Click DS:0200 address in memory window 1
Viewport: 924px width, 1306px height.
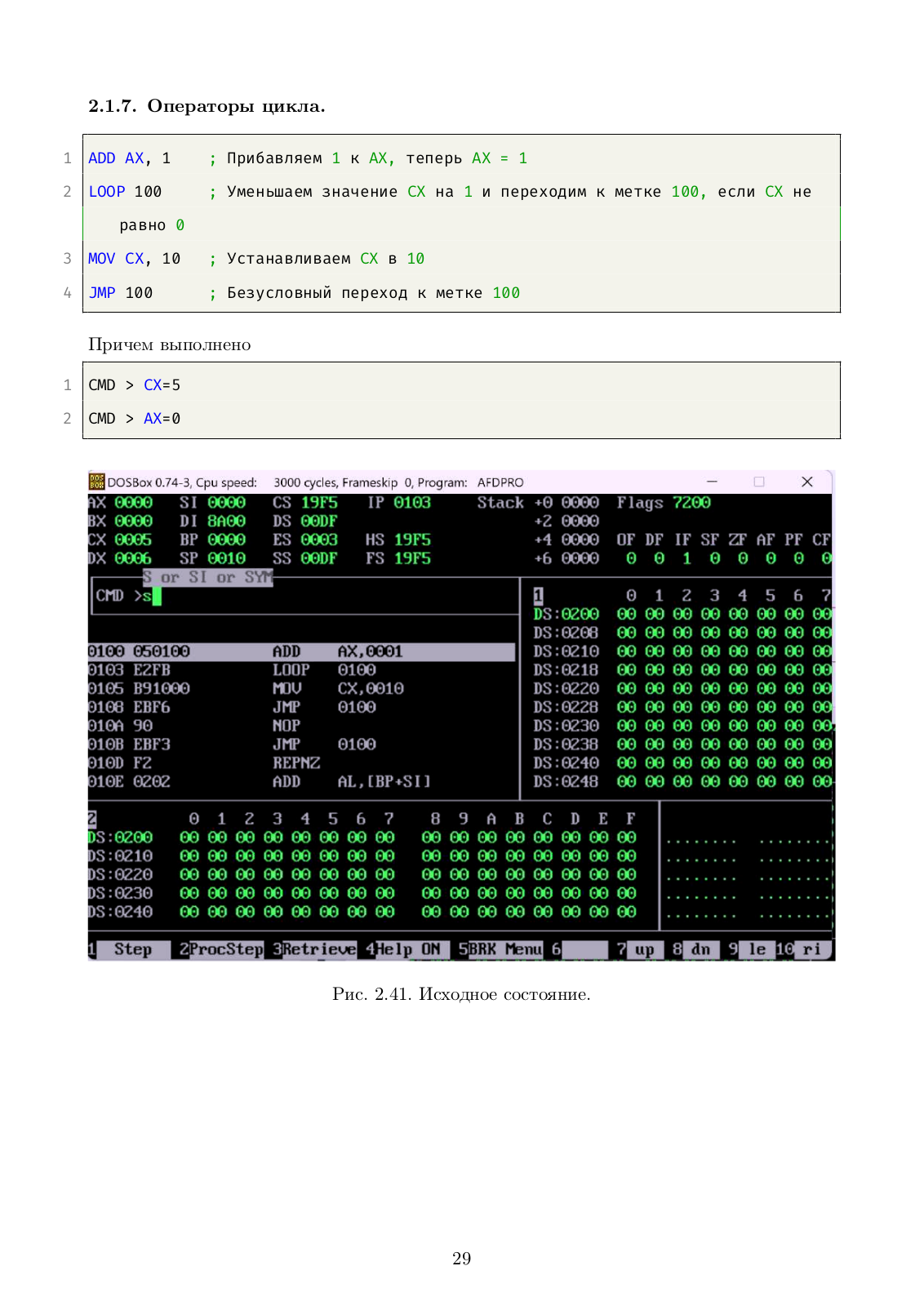pyautogui.click(x=566, y=615)
